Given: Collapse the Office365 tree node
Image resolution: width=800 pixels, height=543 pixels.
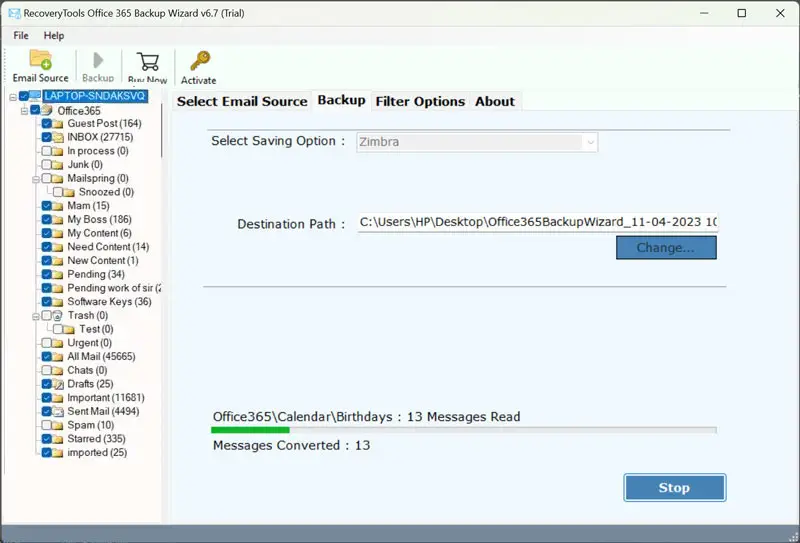Looking at the screenshot, I should 24,111.
